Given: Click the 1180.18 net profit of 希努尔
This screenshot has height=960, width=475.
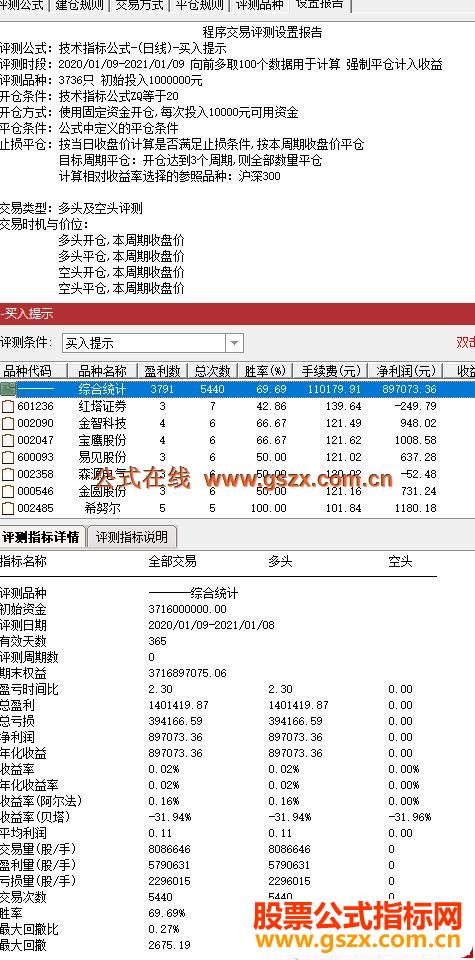Looking at the screenshot, I should 416,508.
